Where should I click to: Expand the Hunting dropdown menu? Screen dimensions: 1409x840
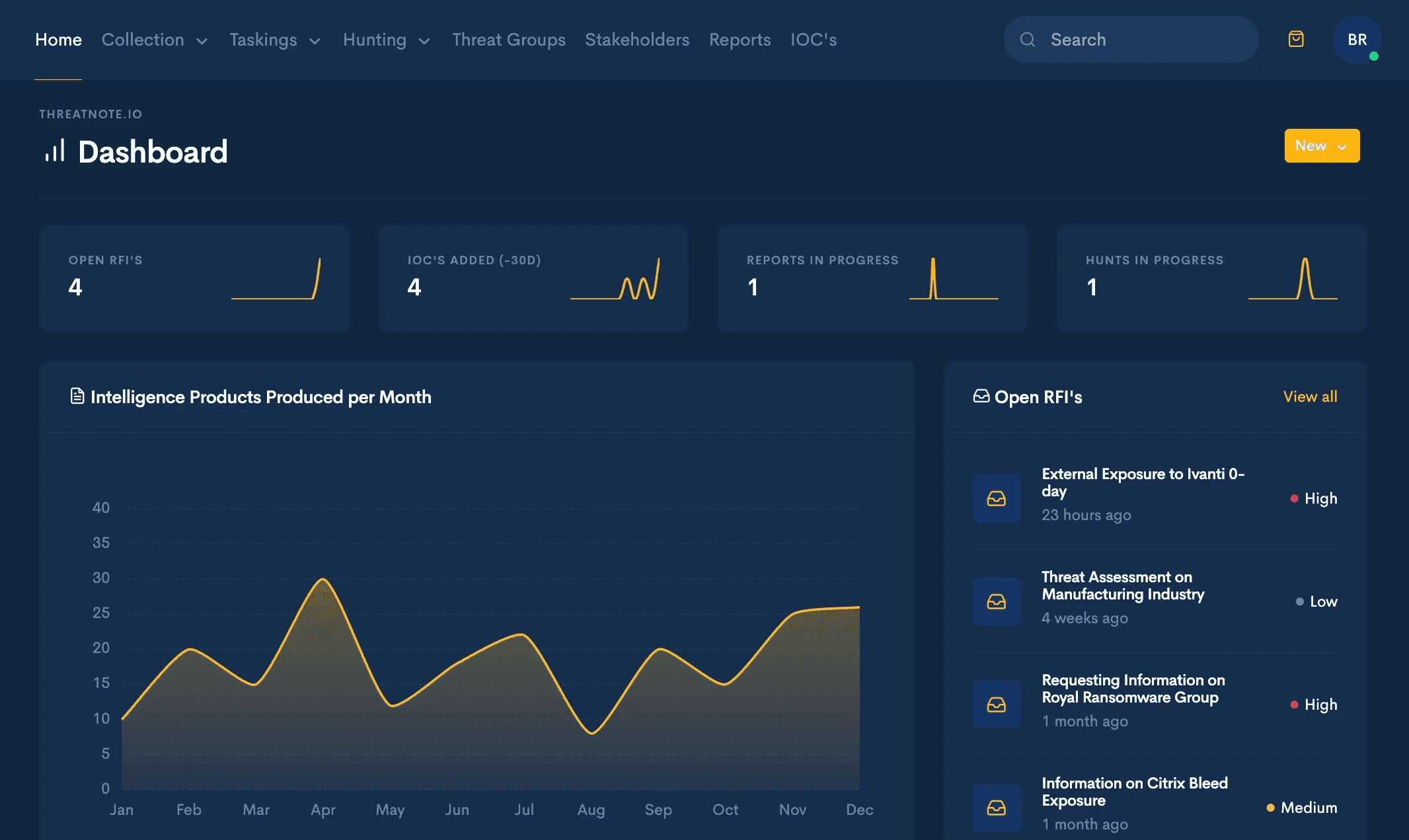pos(387,40)
